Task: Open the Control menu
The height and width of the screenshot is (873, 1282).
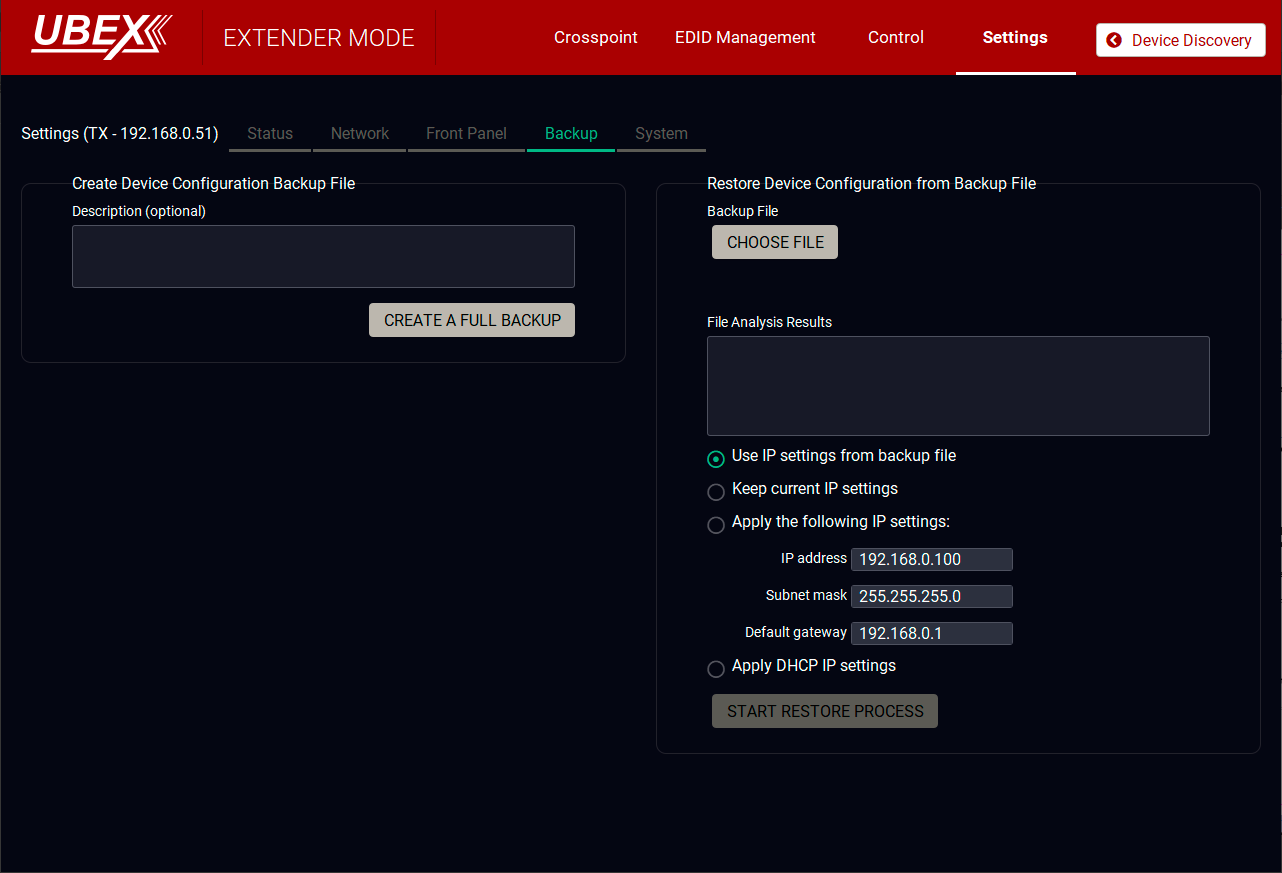Action: pos(895,38)
